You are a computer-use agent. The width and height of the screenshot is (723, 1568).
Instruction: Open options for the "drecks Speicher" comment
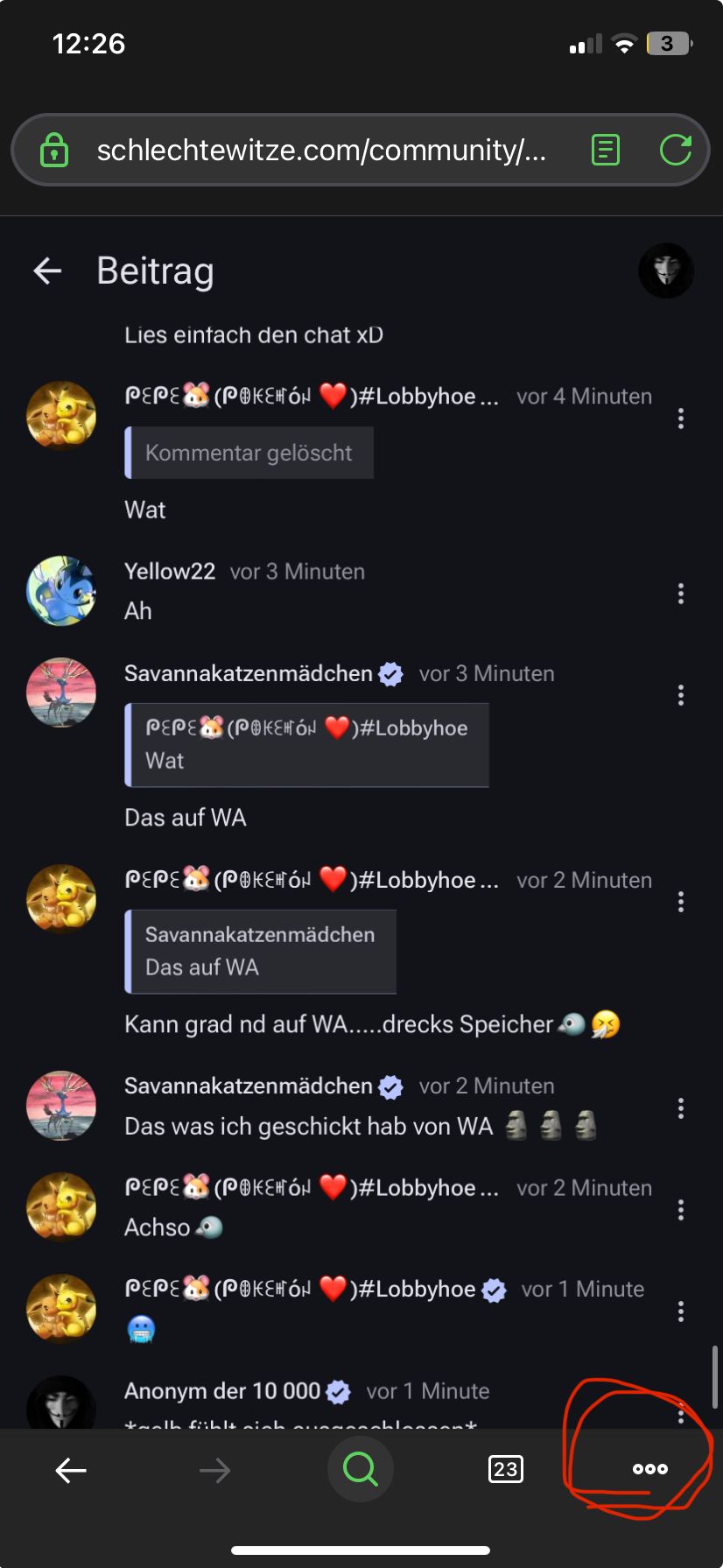click(681, 903)
